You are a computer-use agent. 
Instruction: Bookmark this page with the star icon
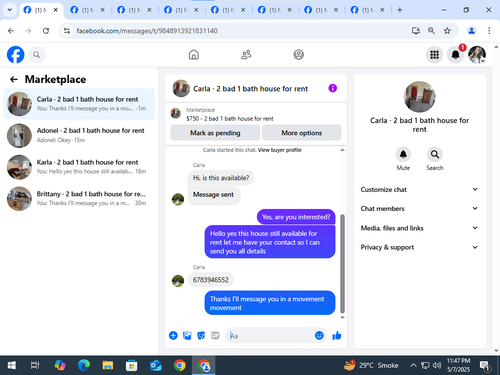[x=447, y=31]
